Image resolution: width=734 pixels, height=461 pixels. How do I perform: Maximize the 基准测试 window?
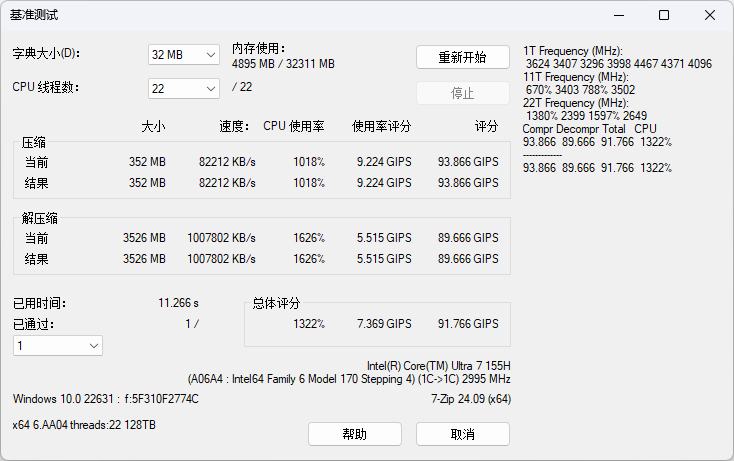pos(664,16)
